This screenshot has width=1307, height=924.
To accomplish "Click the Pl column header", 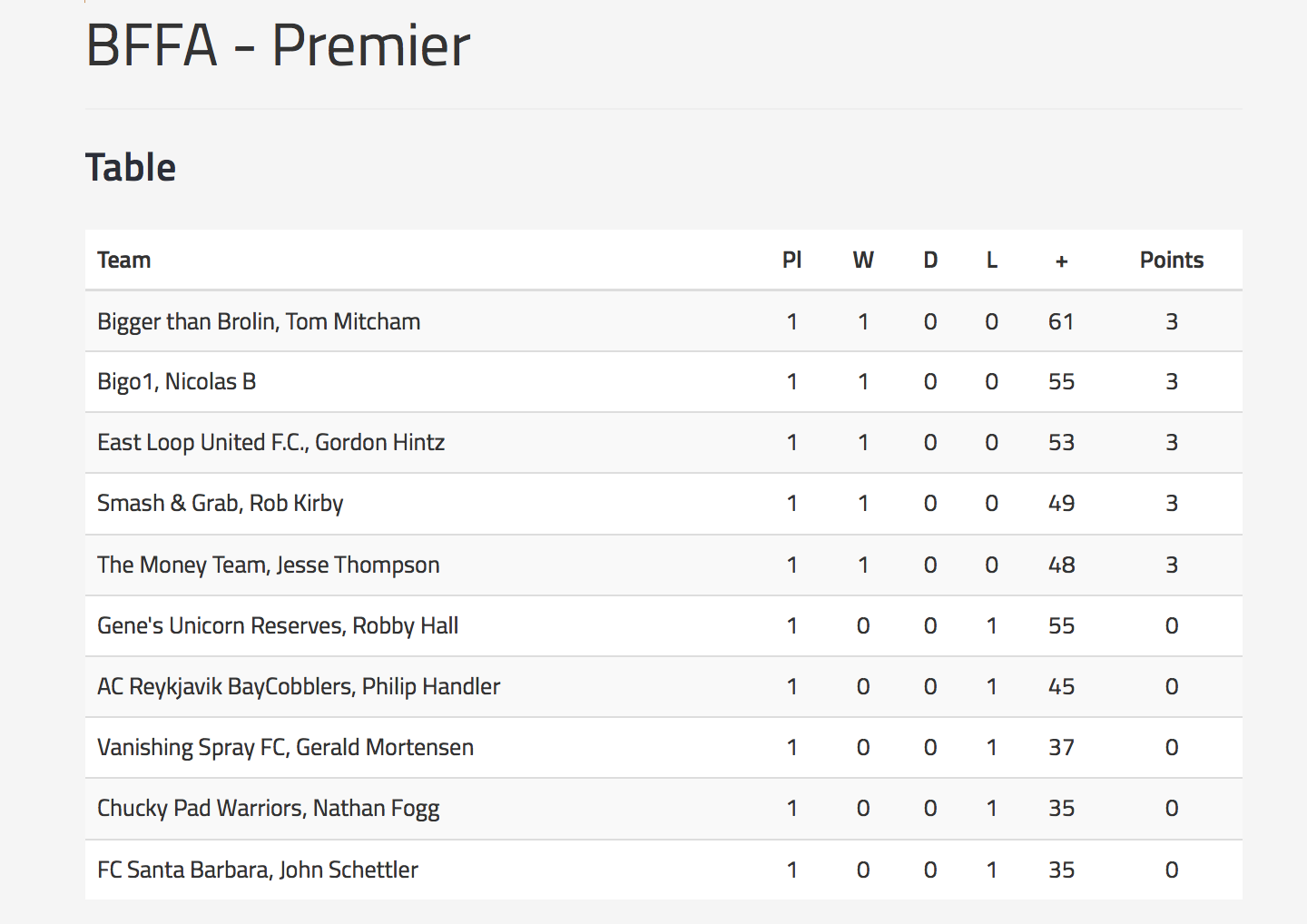I will pos(791,260).
